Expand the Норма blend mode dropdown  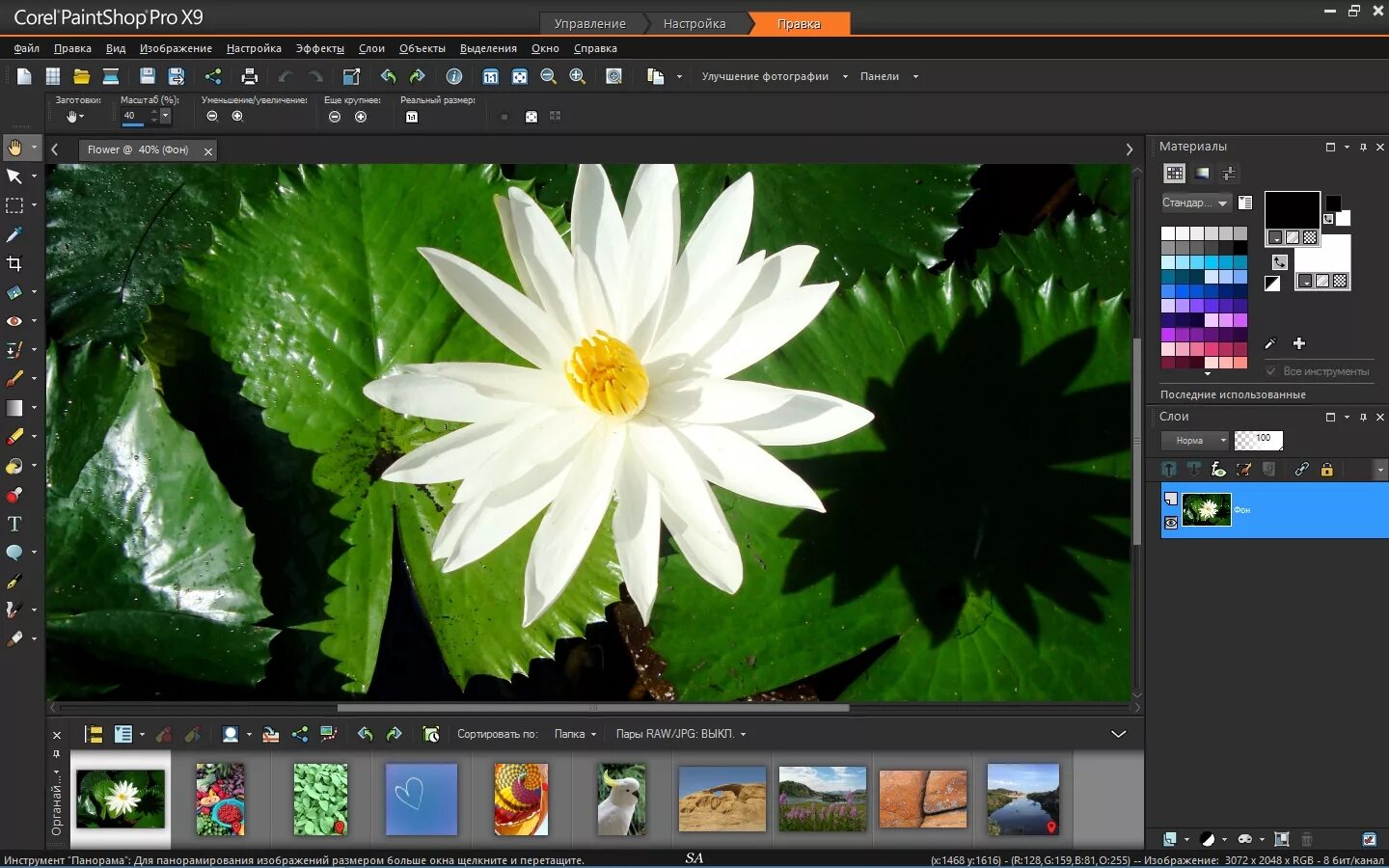(x=1196, y=441)
